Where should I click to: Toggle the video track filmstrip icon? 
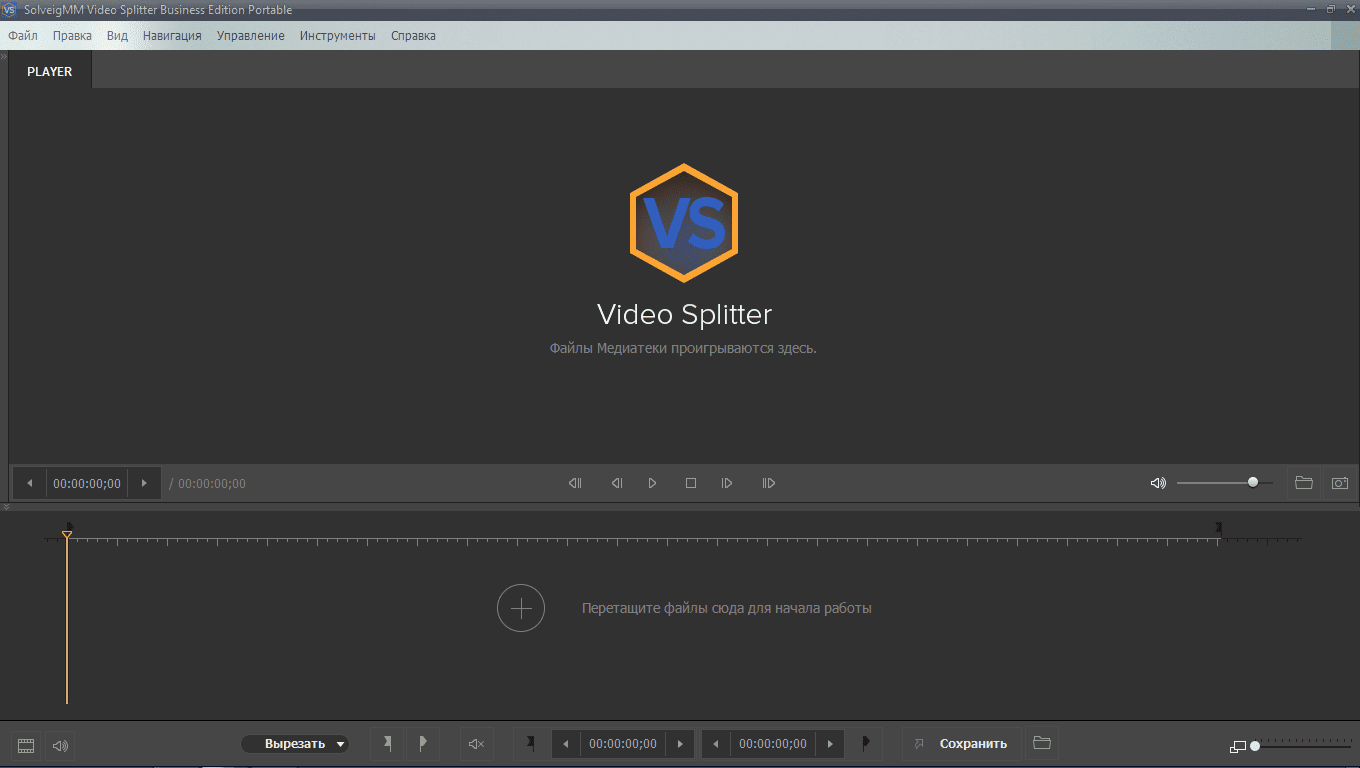(x=26, y=745)
